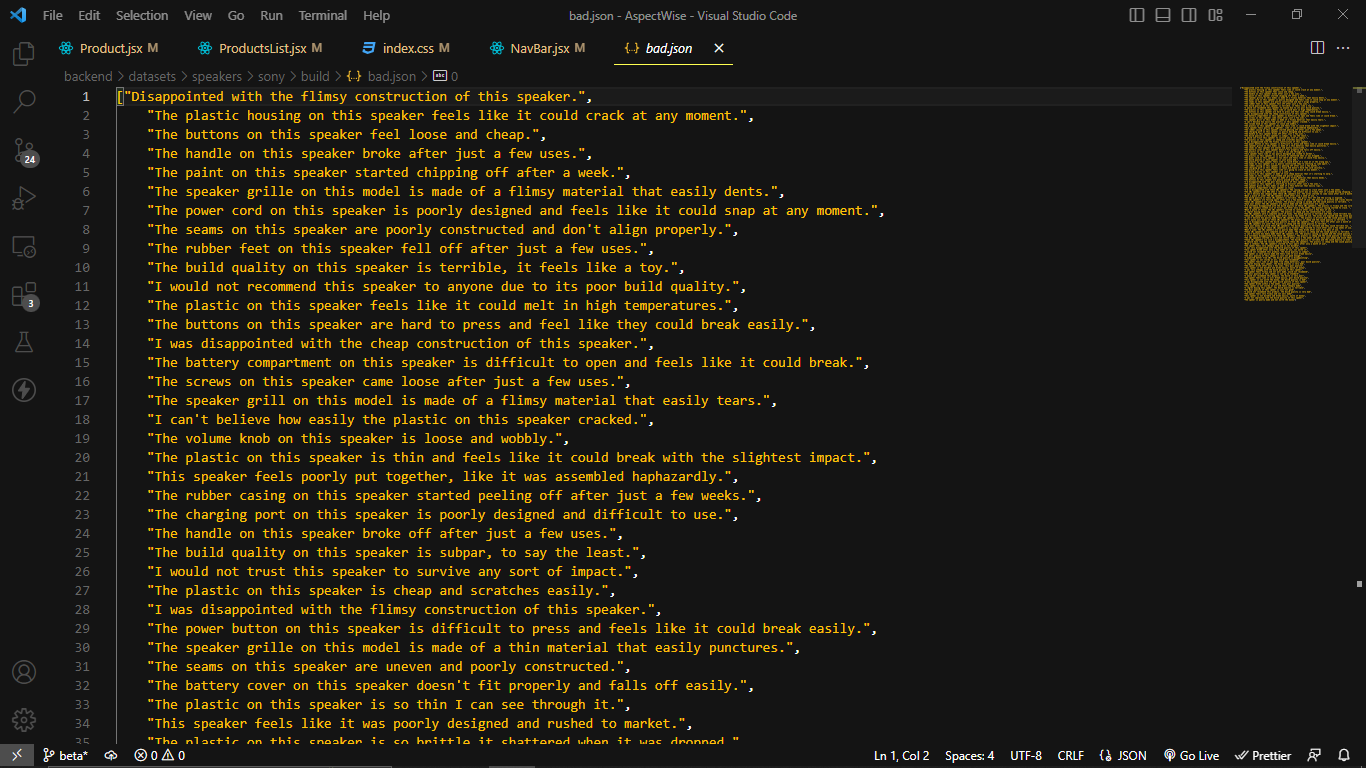Viewport: 1366px width, 768px height.
Task: Click the feedback icon in status bar
Action: pyautogui.click(x=1315, y=756)
